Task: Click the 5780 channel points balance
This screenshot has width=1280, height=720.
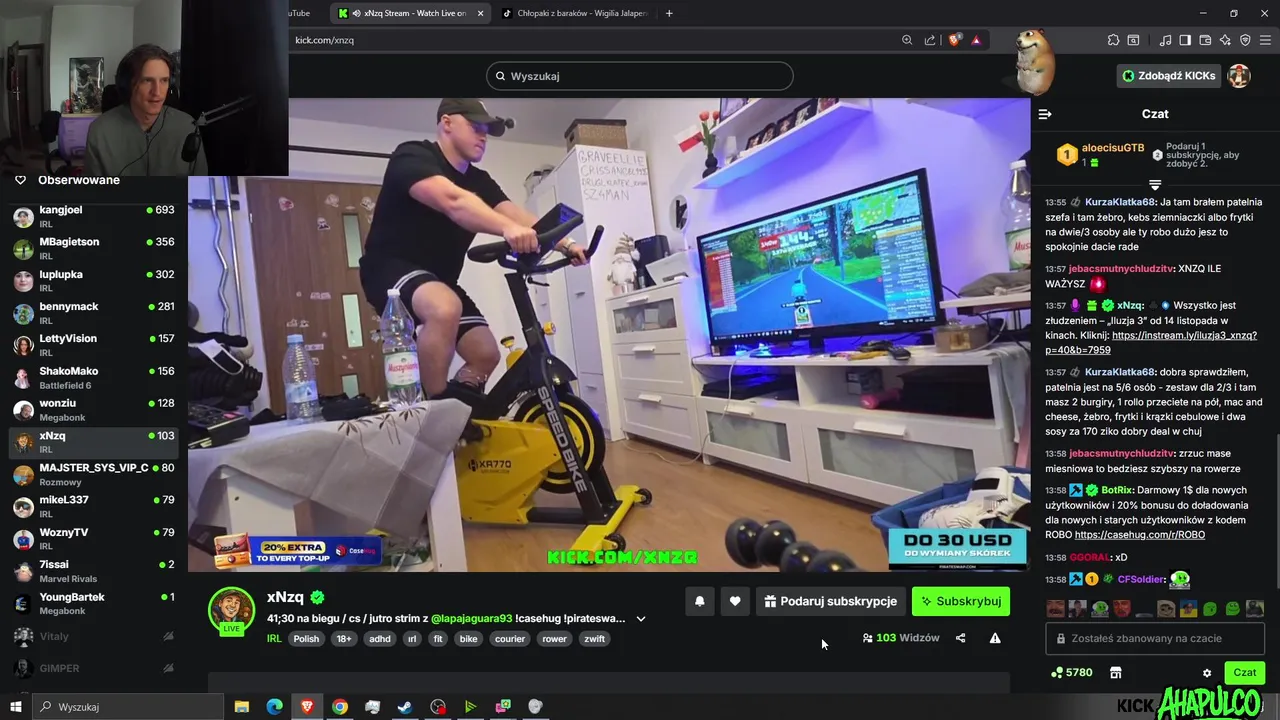Action: (x=1072, y=673)
